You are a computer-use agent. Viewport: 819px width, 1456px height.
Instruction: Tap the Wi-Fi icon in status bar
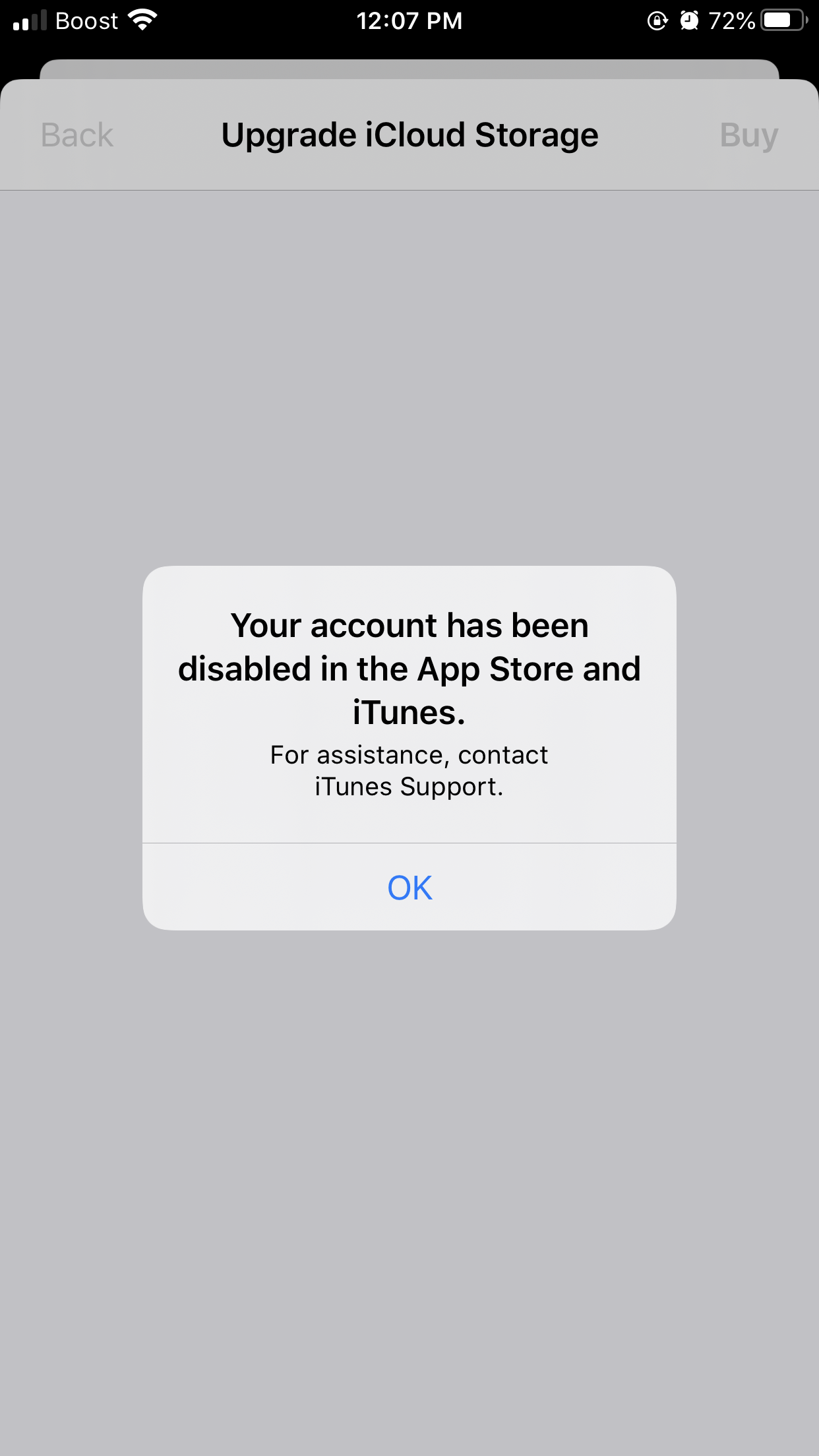(142, 20)
